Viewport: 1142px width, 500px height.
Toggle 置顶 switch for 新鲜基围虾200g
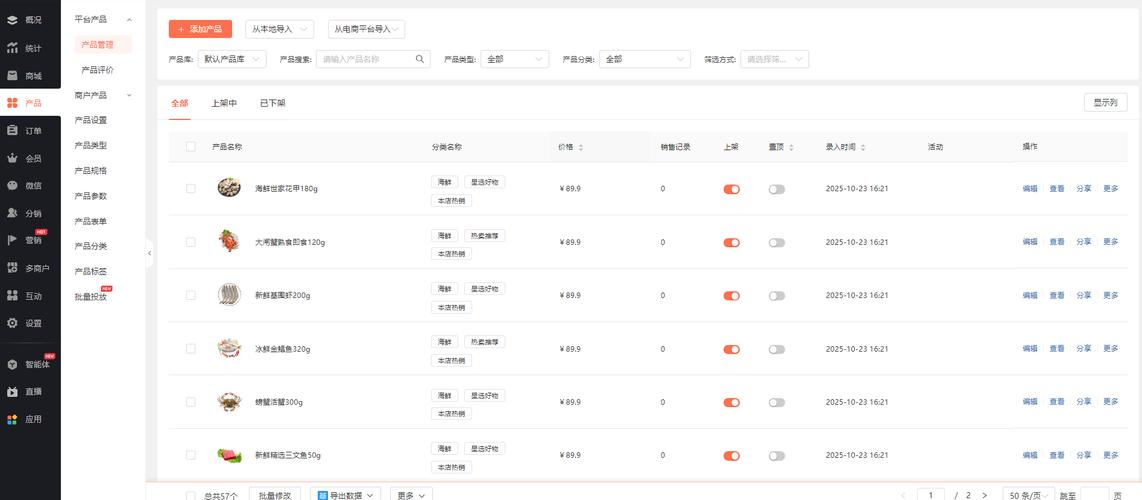pyautogui.click(x=776, y=295)
